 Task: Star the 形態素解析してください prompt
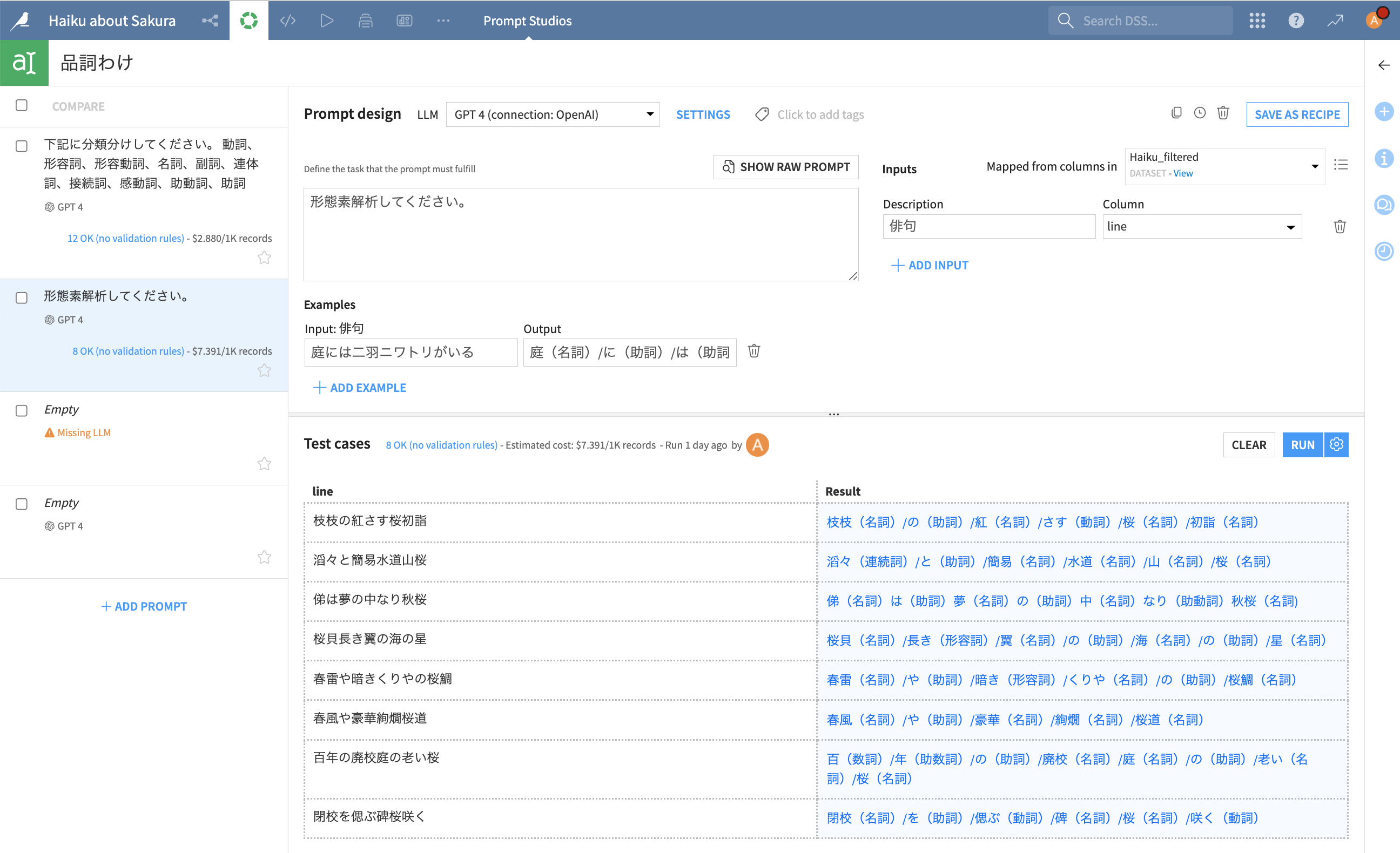[x=264, y=371]
